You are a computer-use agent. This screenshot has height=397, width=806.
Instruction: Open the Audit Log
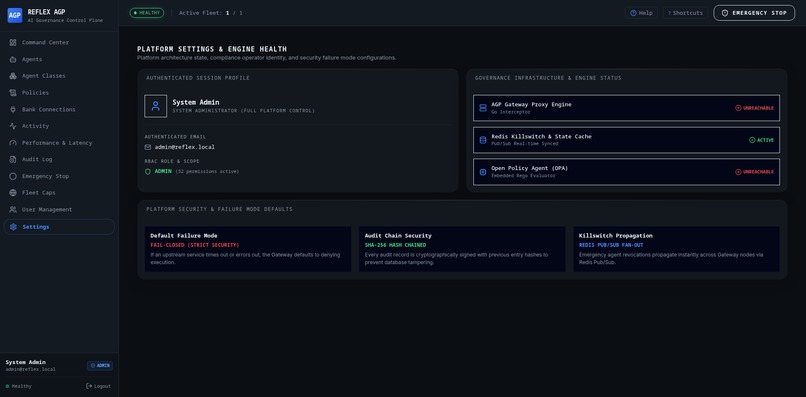[59, 159]
